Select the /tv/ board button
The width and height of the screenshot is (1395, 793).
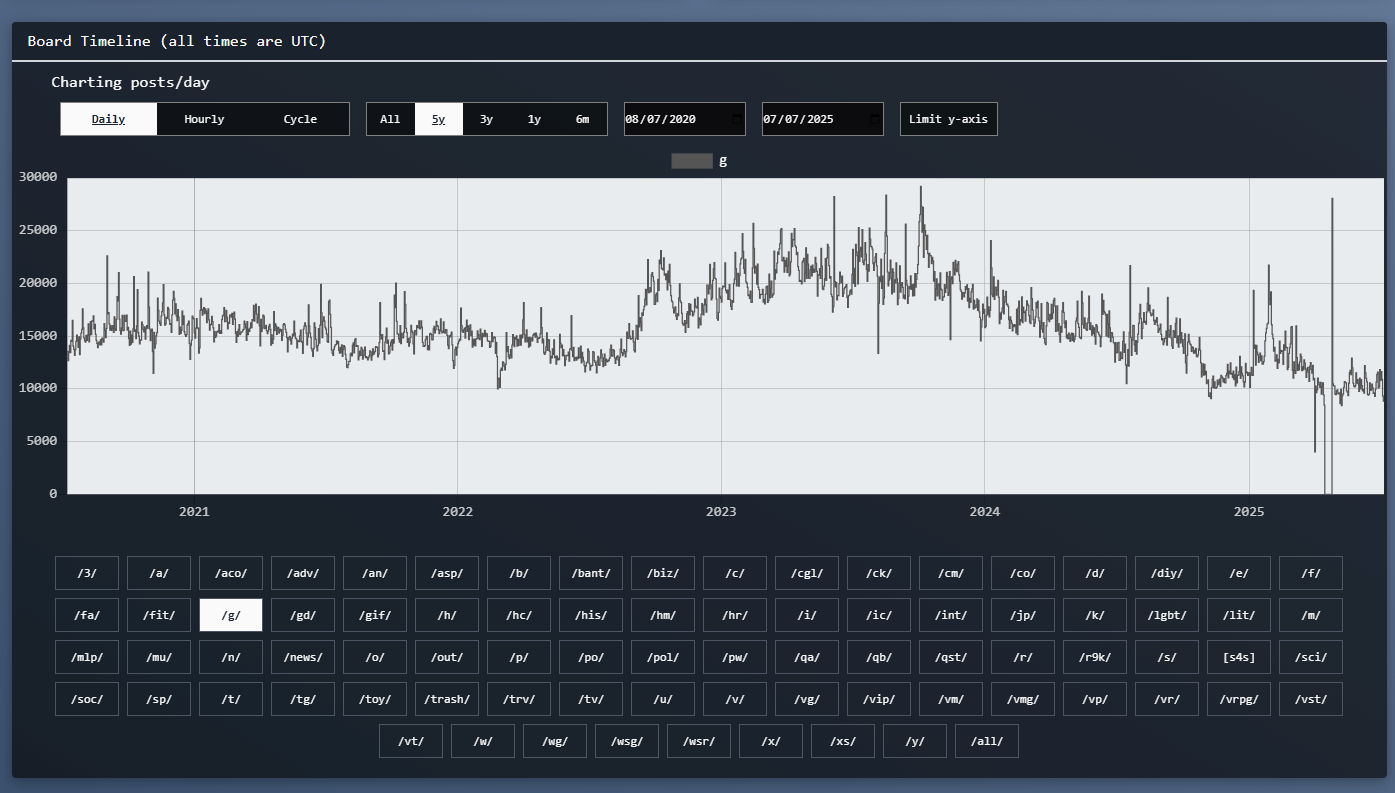591,699
